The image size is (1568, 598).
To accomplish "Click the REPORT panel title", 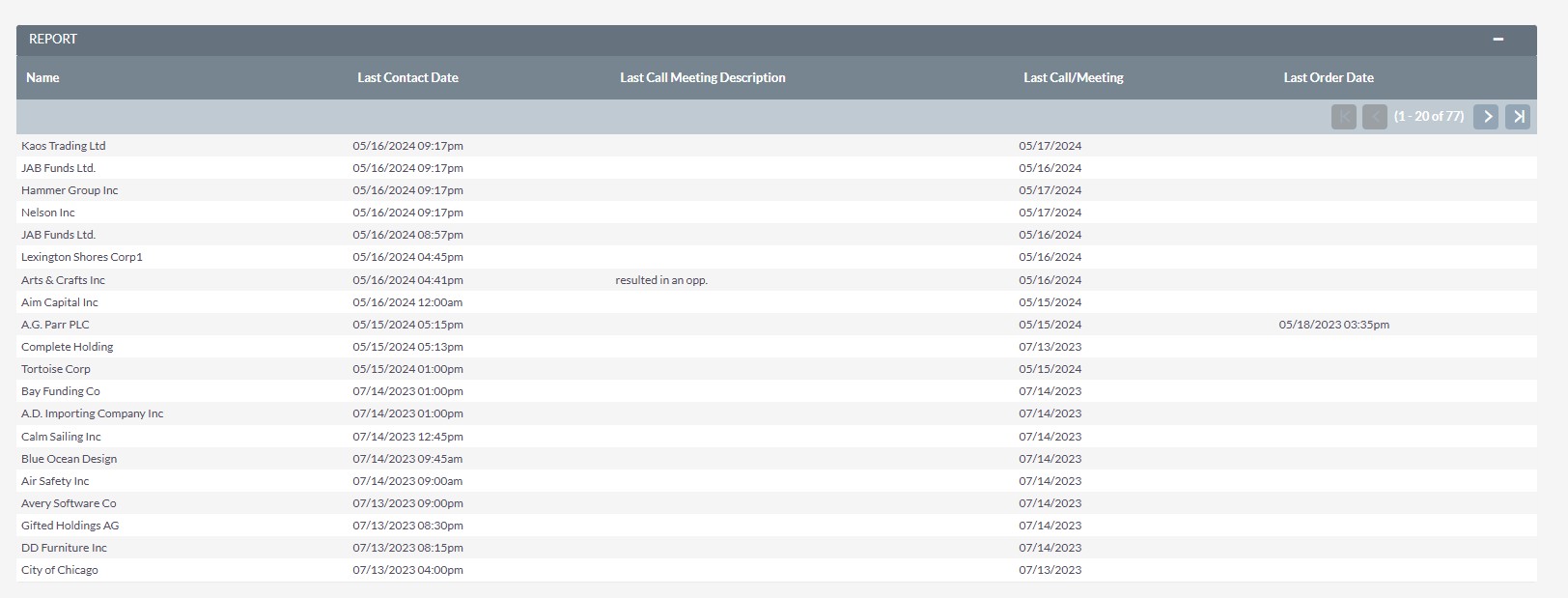I will [53, 40].
